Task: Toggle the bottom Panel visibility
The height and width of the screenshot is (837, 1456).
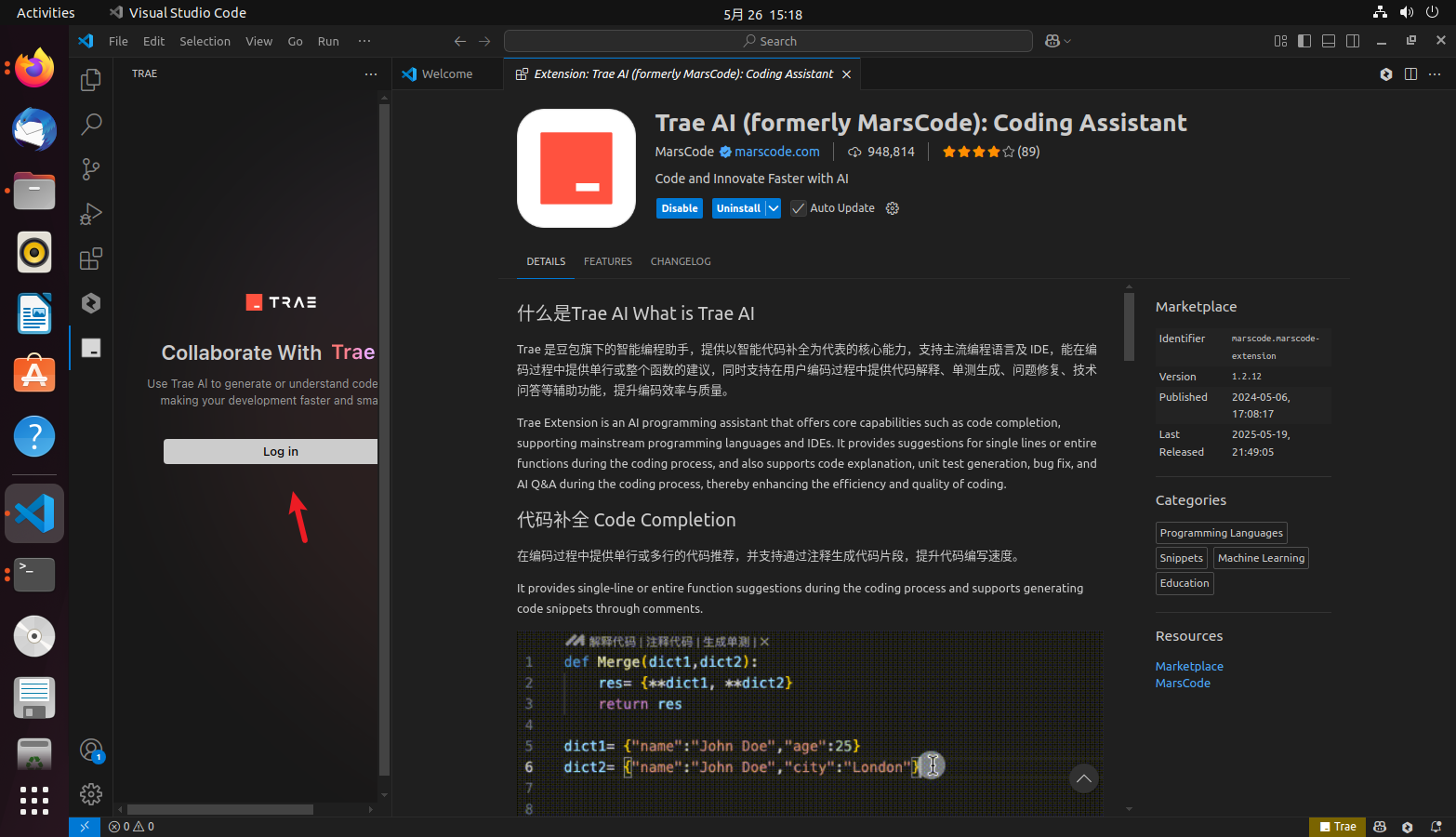Action: point(1328,41)
